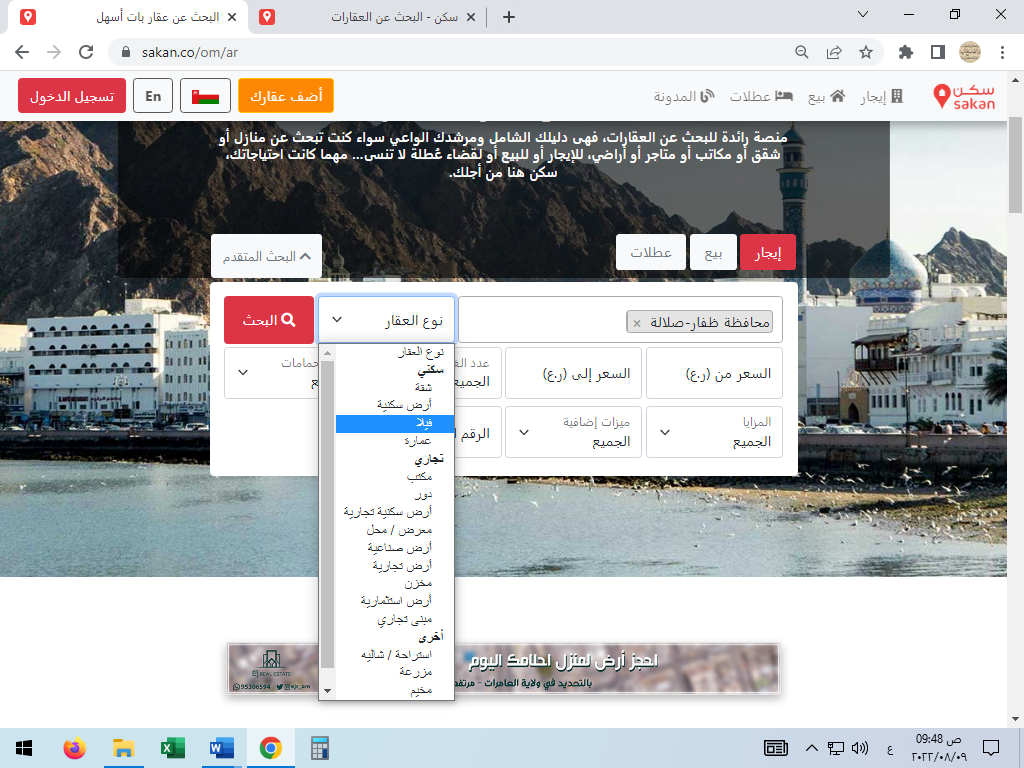Select the إيجار search tab
Screen dimensions: 1024x768
[767, 252]
